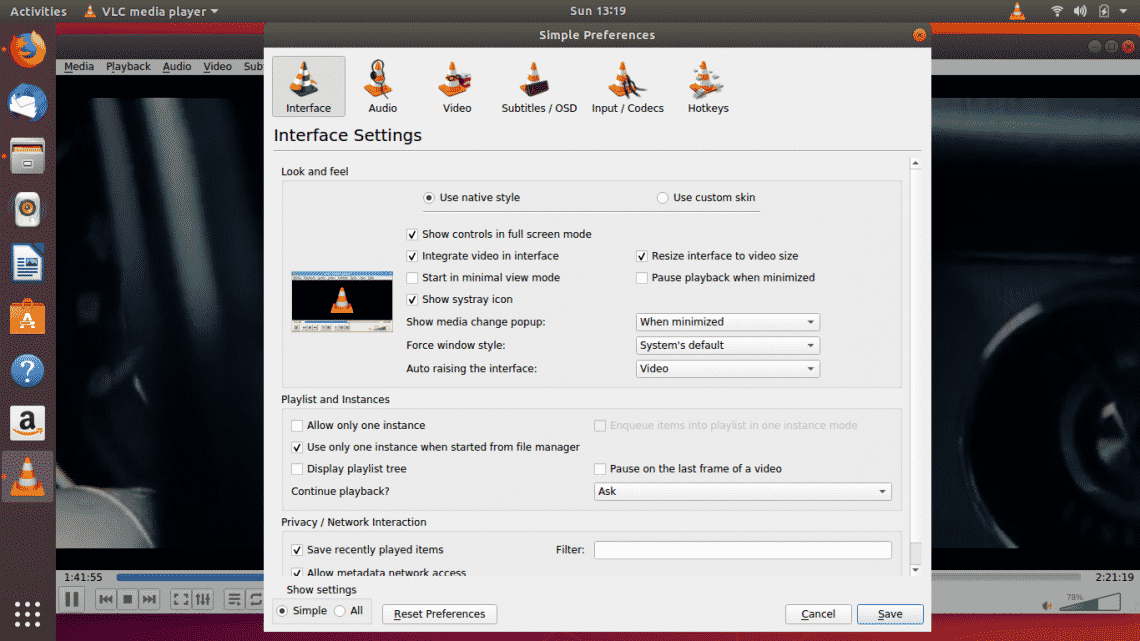Toggle playlist icon in VLC controls
This screenshot has width=1140, height=641.
(233, 600)
